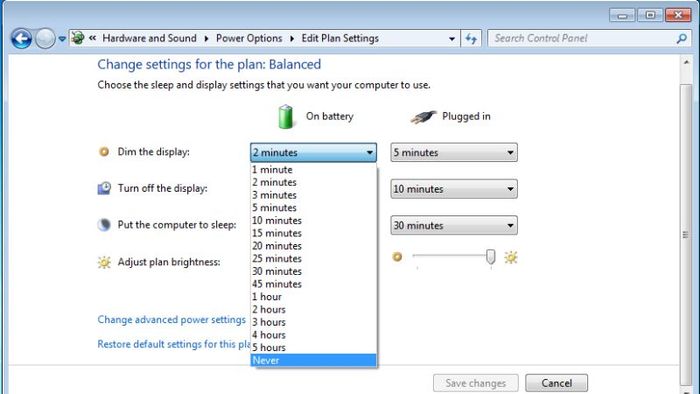Select 1 minute from the list
Image resolution: width=700 pixels, height=394 pixels.
point(313,170)
